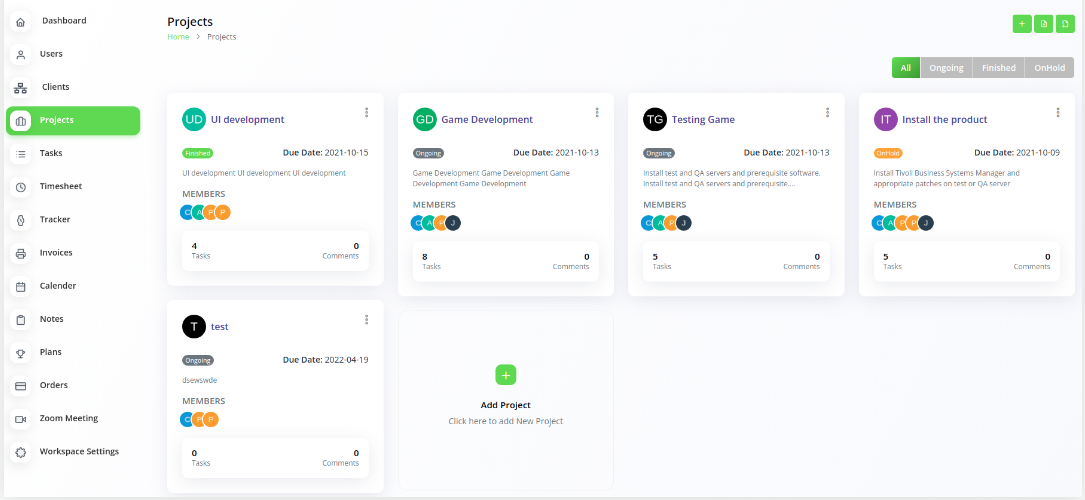This screenshot has height=500, width=1085.
Task: Select the Invoices printer icon
Action: pyautogui.click(x=21, y=253)
